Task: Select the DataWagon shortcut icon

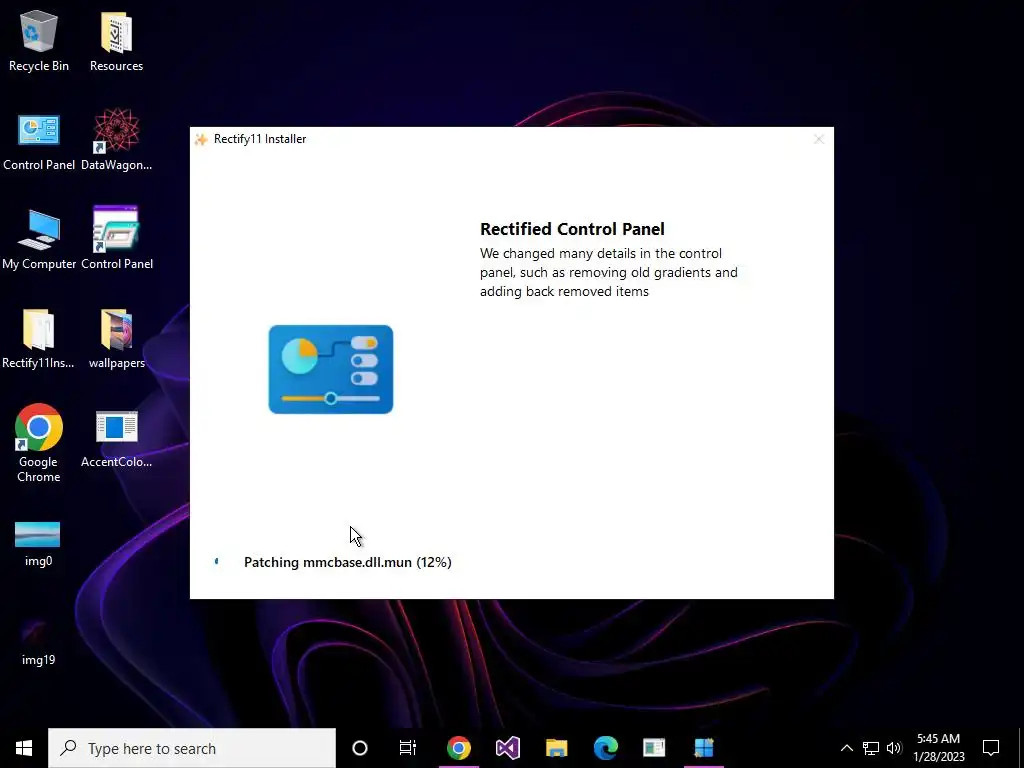Action: click(116, 140)
